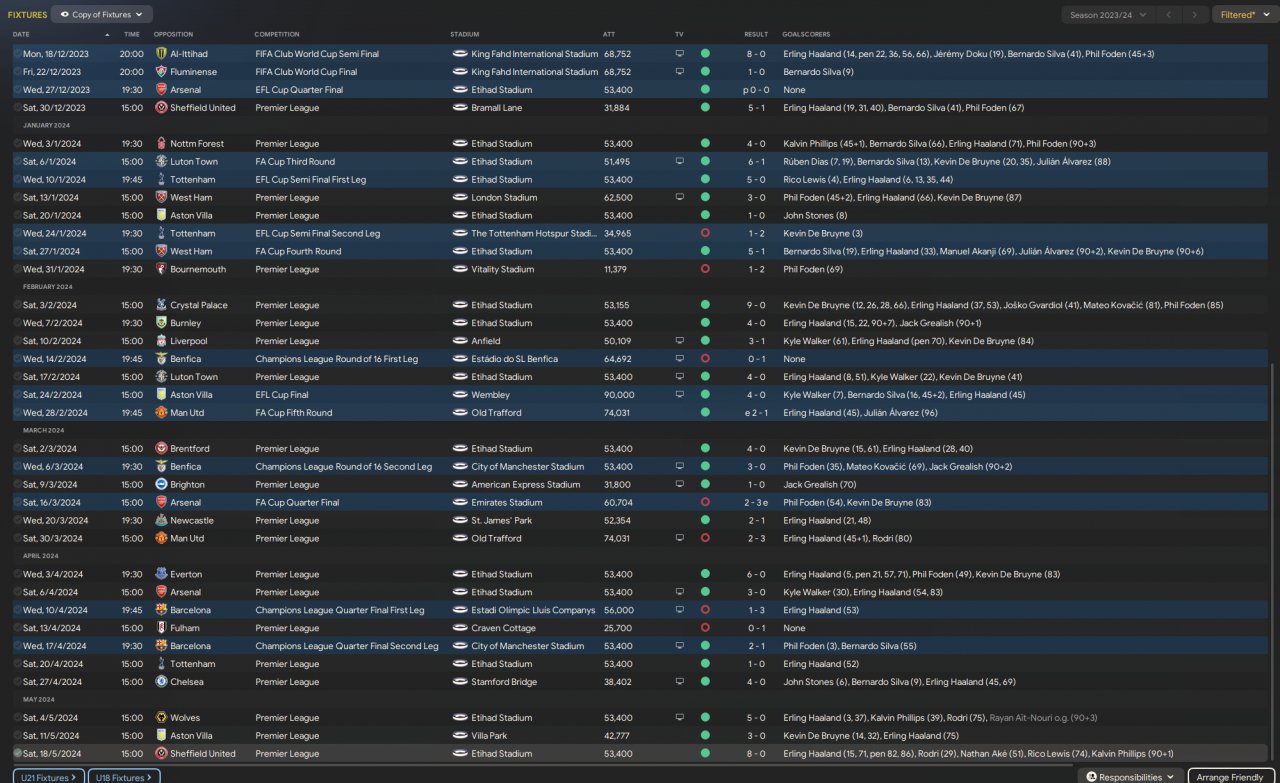Open the Copy of Fixtures view dropdown
1280x783 pixels.
102,15
